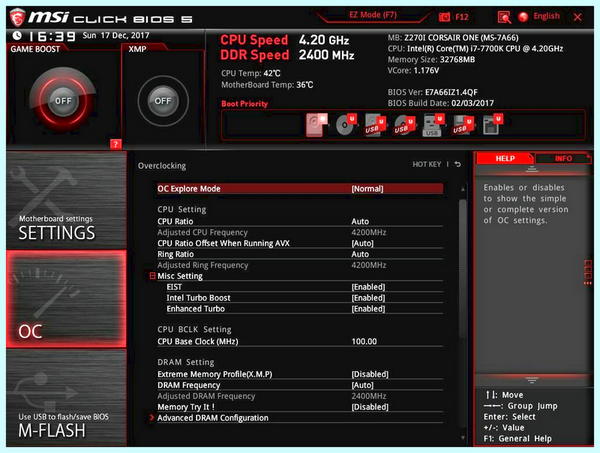Toggle Extreme Memory Profile (X.M.P) Disabled setting

(300, 374)
